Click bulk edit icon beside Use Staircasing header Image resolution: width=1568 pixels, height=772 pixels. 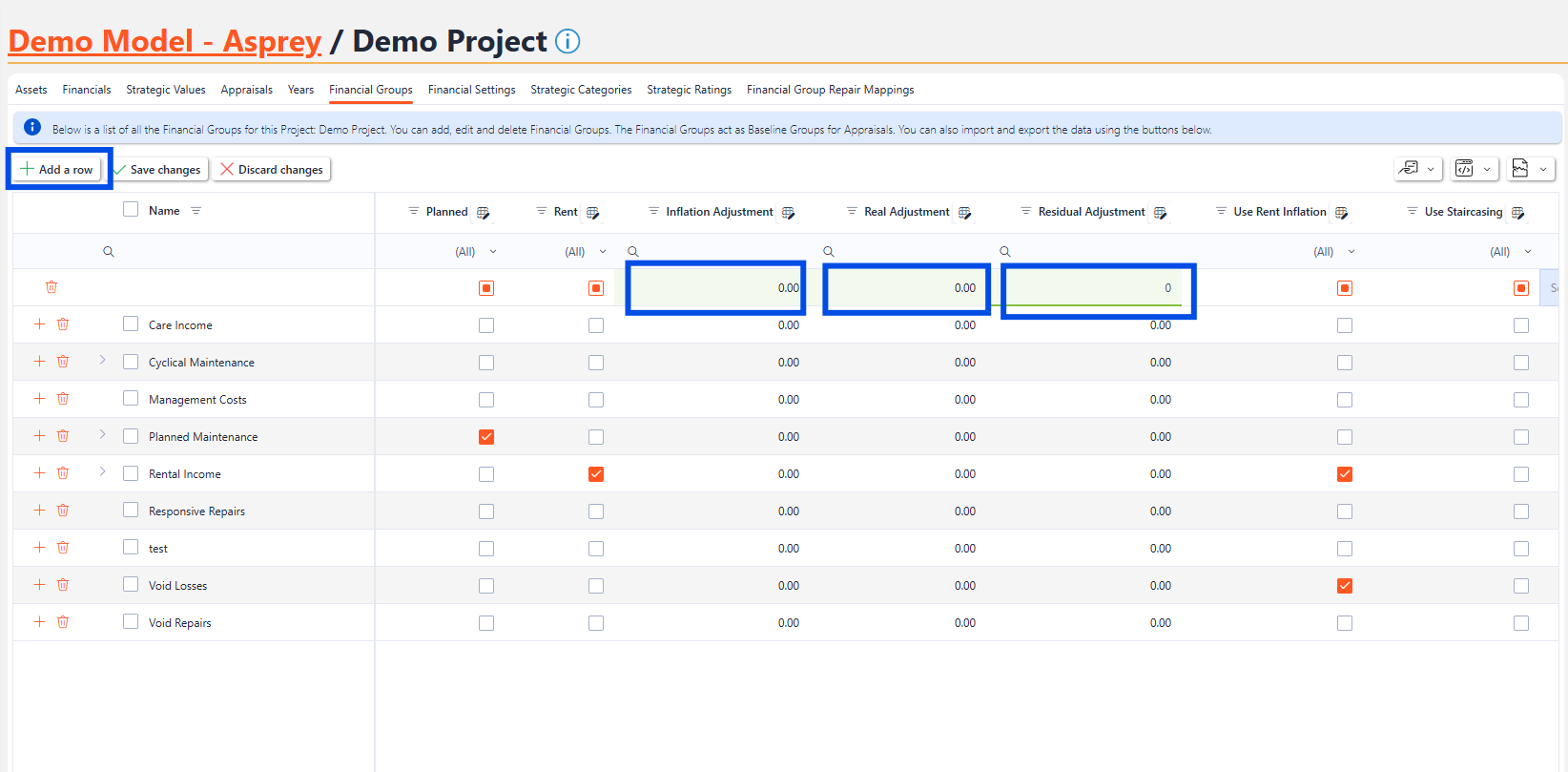pos(1518,213)
